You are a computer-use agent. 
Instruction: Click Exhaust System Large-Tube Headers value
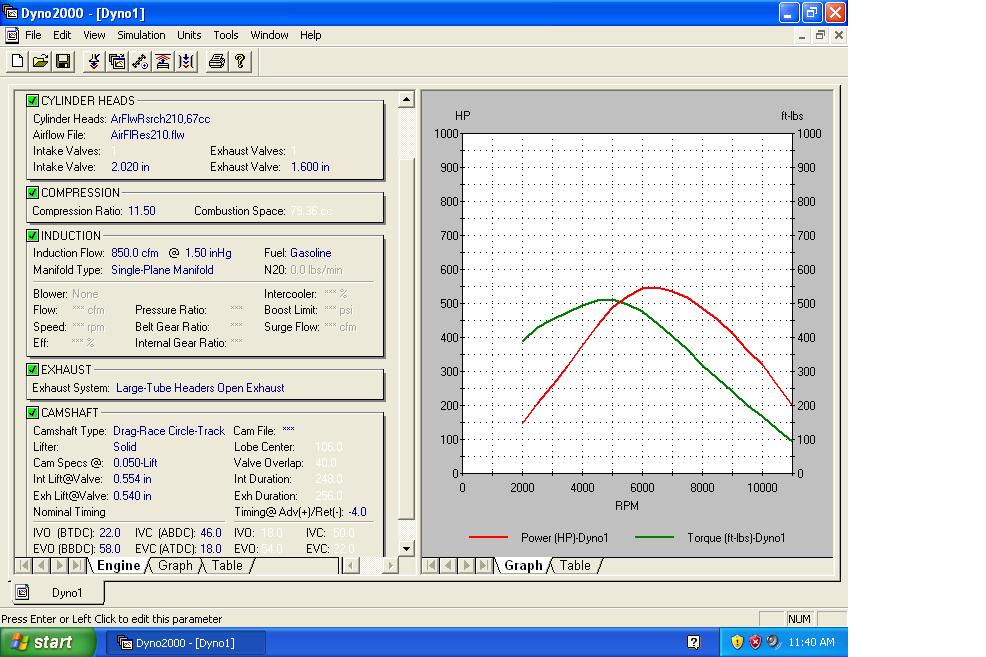[200, 388]
